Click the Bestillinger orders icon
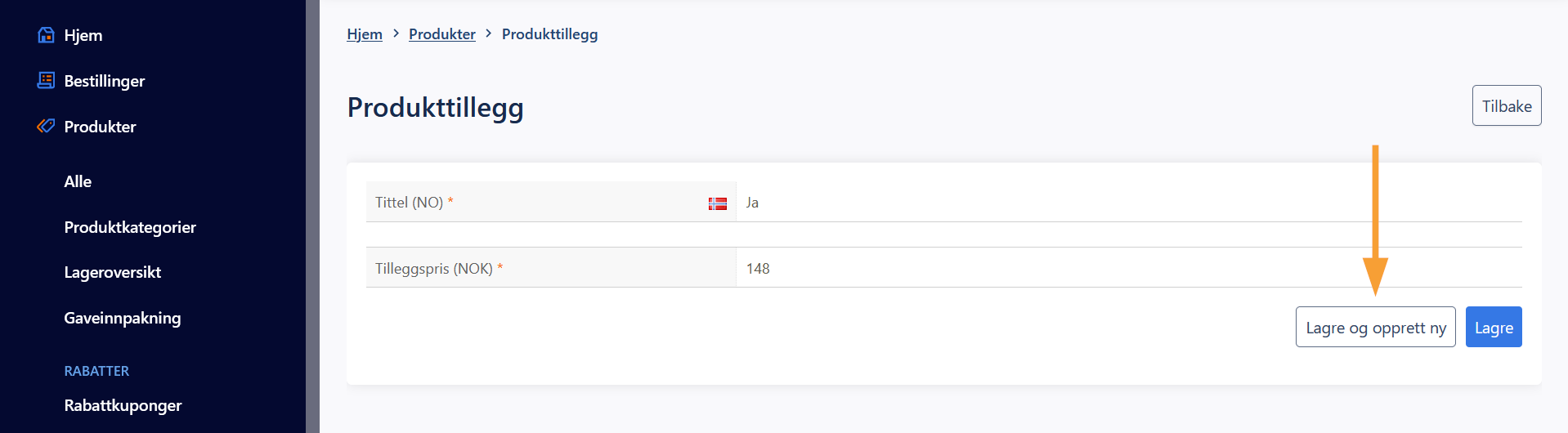 coord(46,80)
